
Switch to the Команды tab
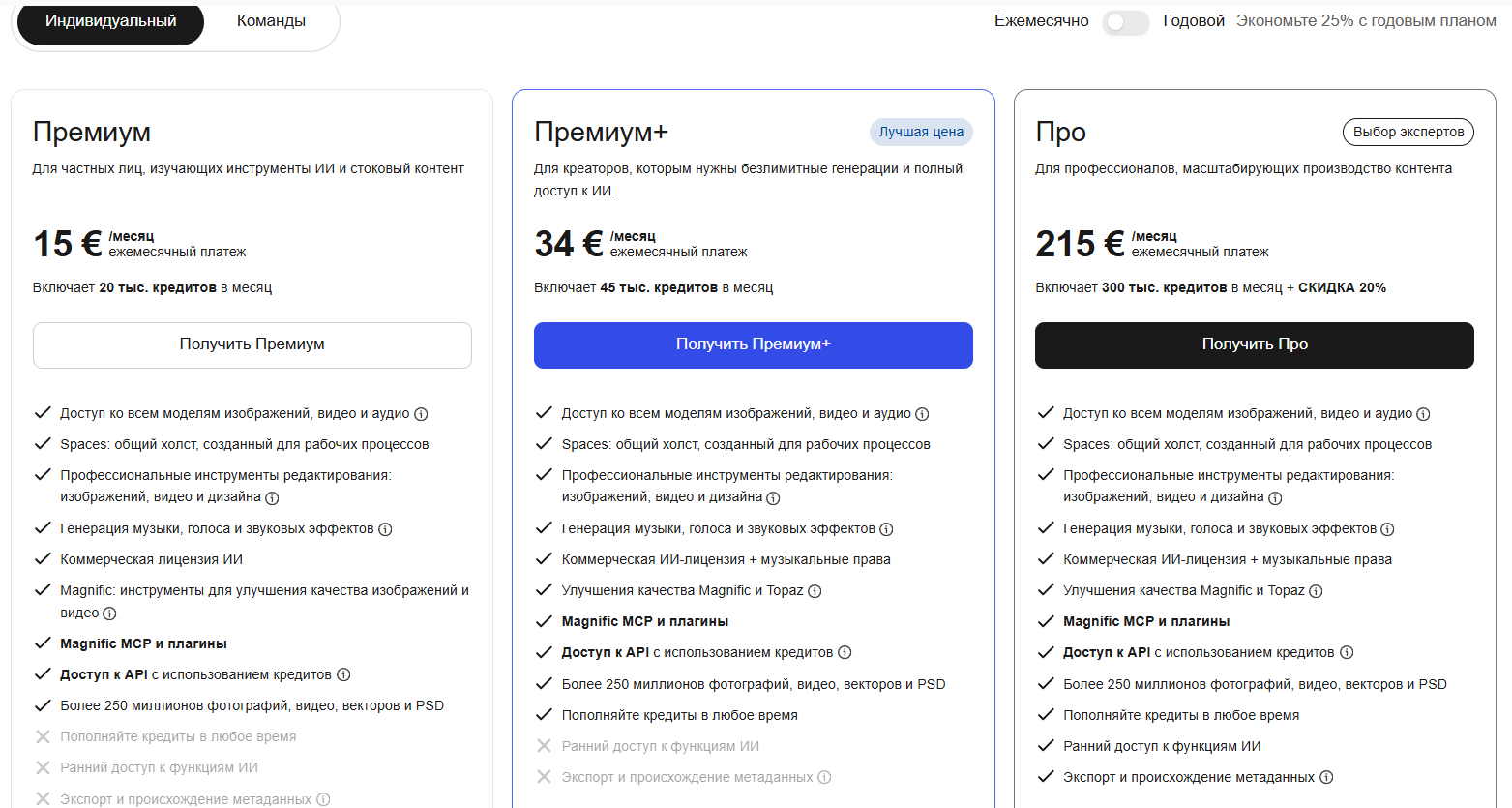pos(271,21)
